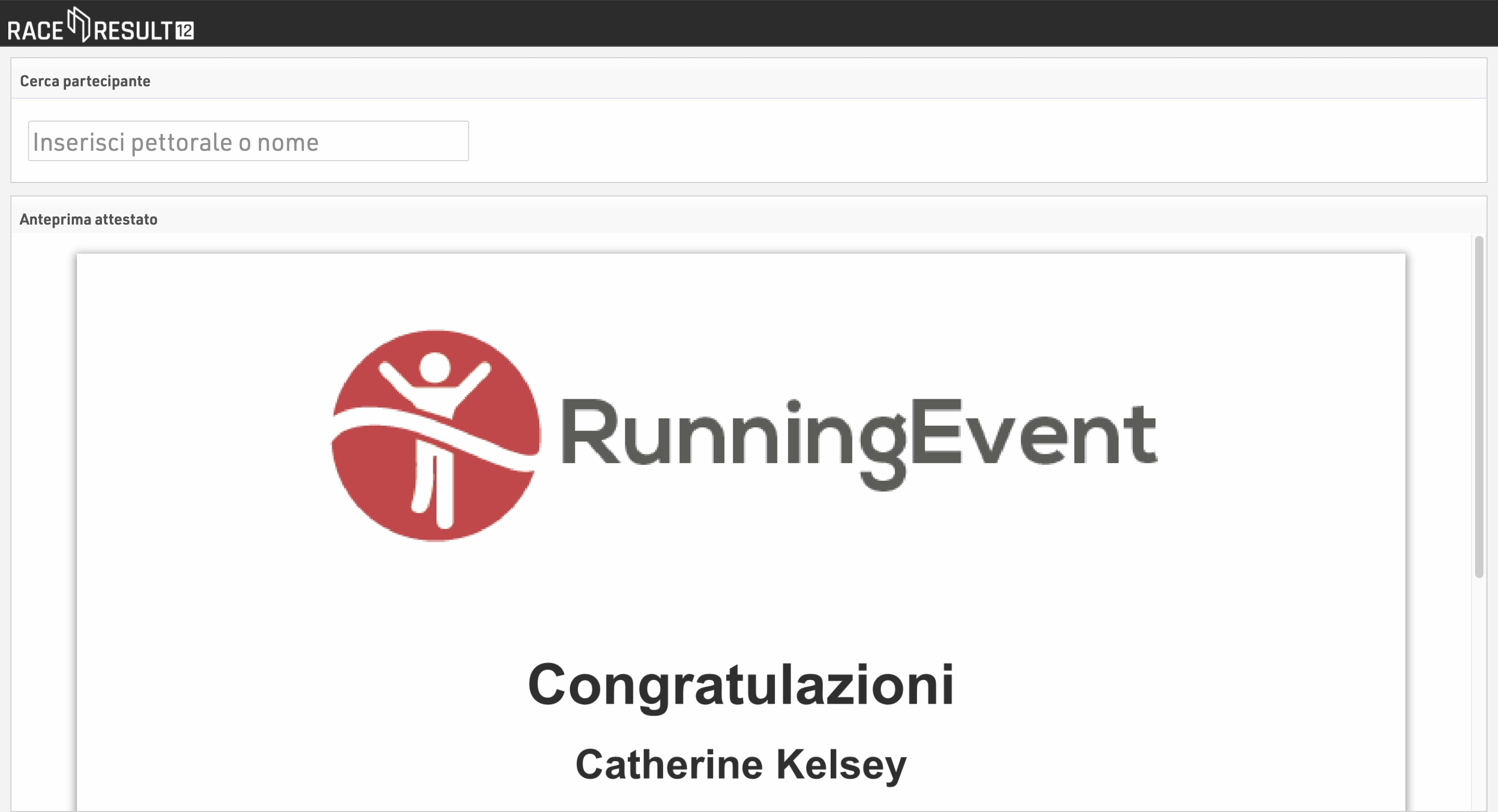Click scrollbar track below the thumb

point(1479,692)
